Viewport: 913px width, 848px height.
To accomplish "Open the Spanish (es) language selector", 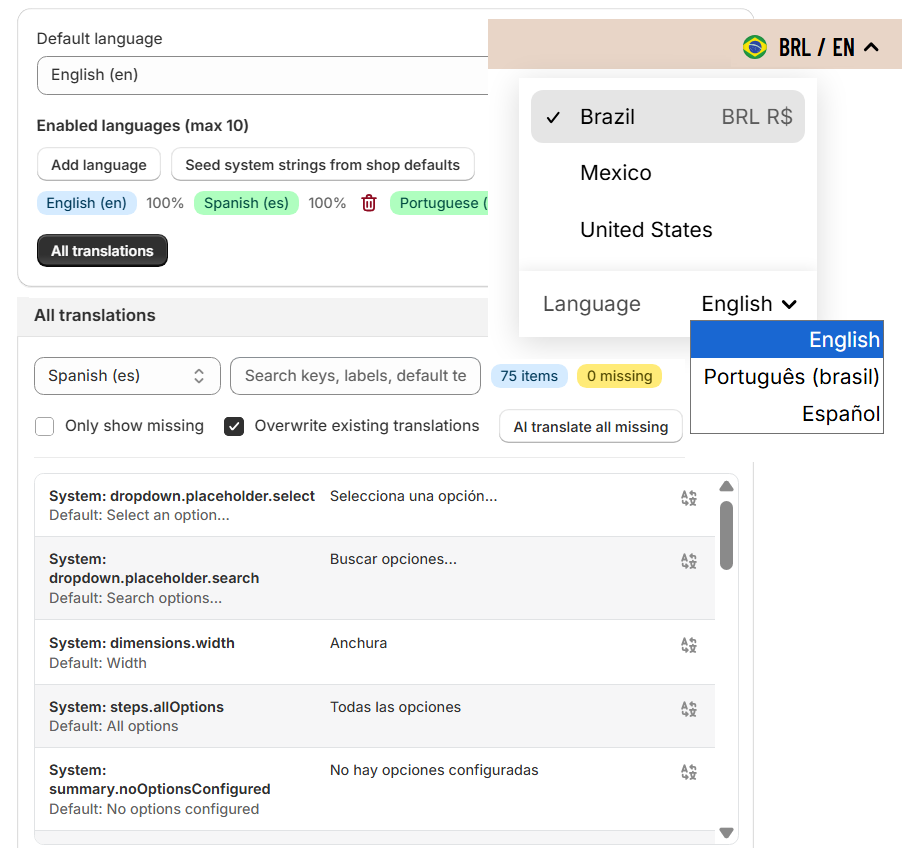I will [x=128, y=376].
